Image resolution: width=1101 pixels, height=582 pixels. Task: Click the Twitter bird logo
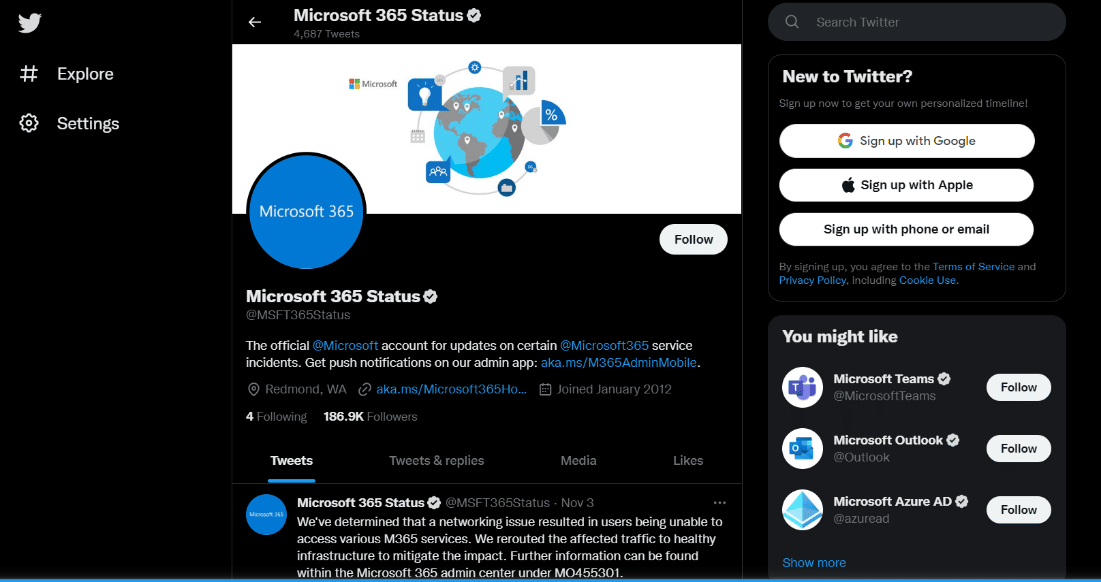pos(29,22)
